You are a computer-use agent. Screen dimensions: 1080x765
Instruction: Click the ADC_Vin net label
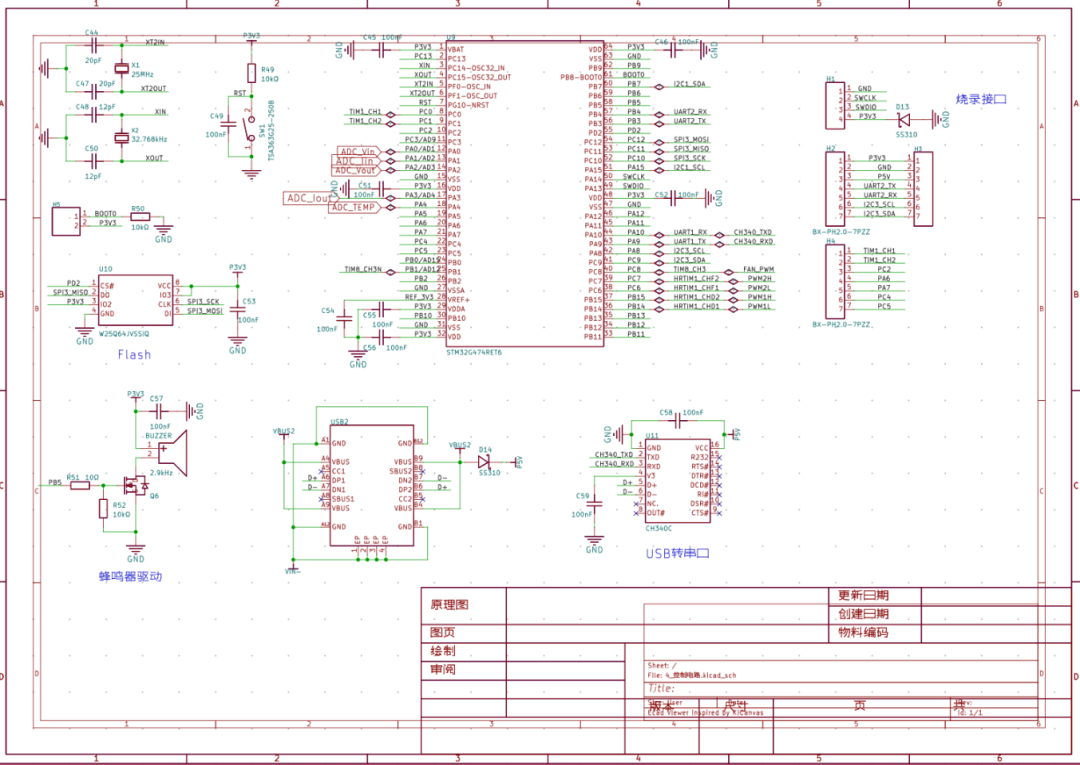point(359,151)
